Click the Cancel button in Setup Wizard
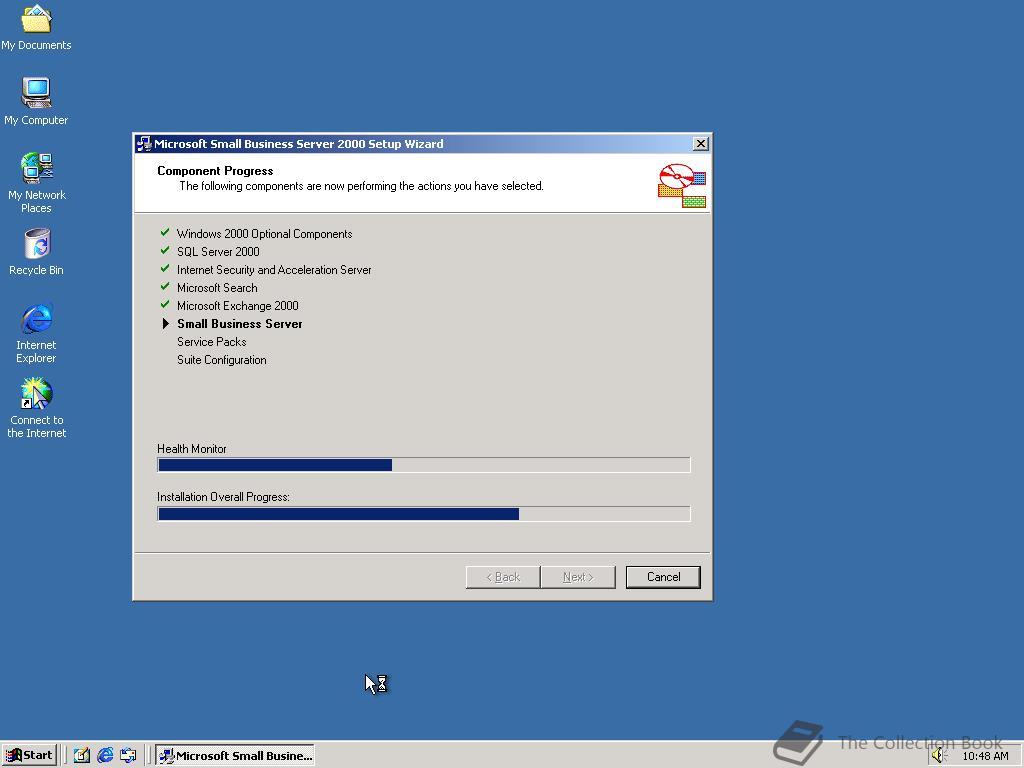Viewport: 1024px width, 768px height. (663, 577)
